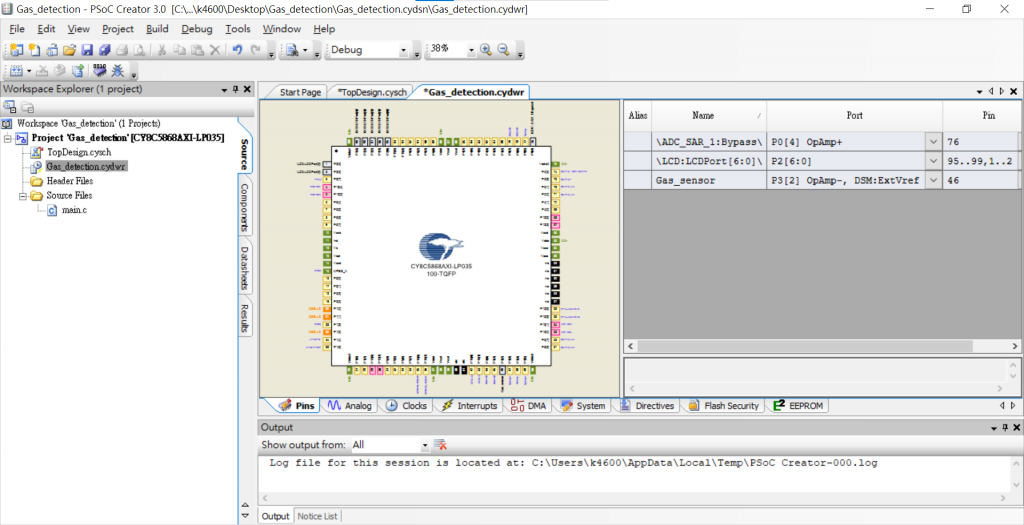
Task: Switch to the System tab
Action: (583, 406)
